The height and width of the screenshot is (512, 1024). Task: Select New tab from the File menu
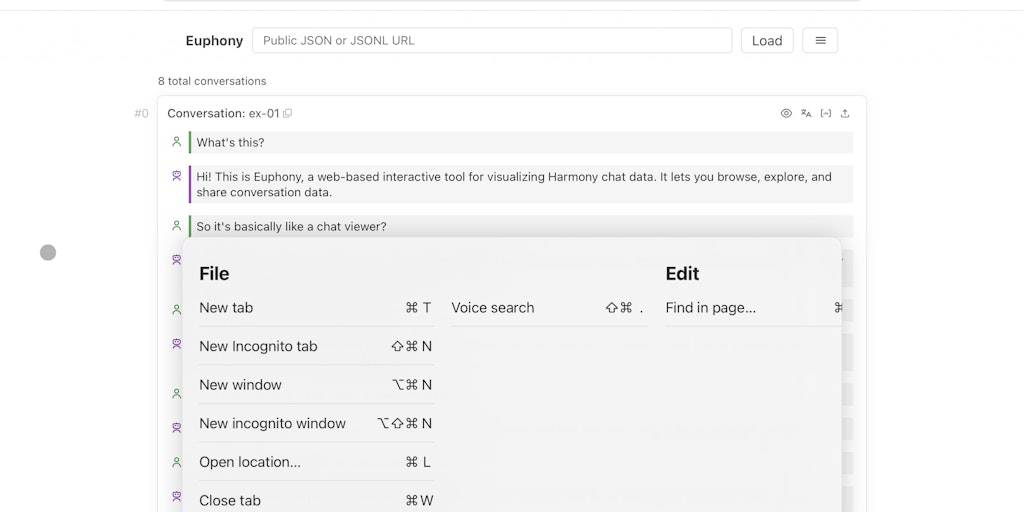coord(315,308)
